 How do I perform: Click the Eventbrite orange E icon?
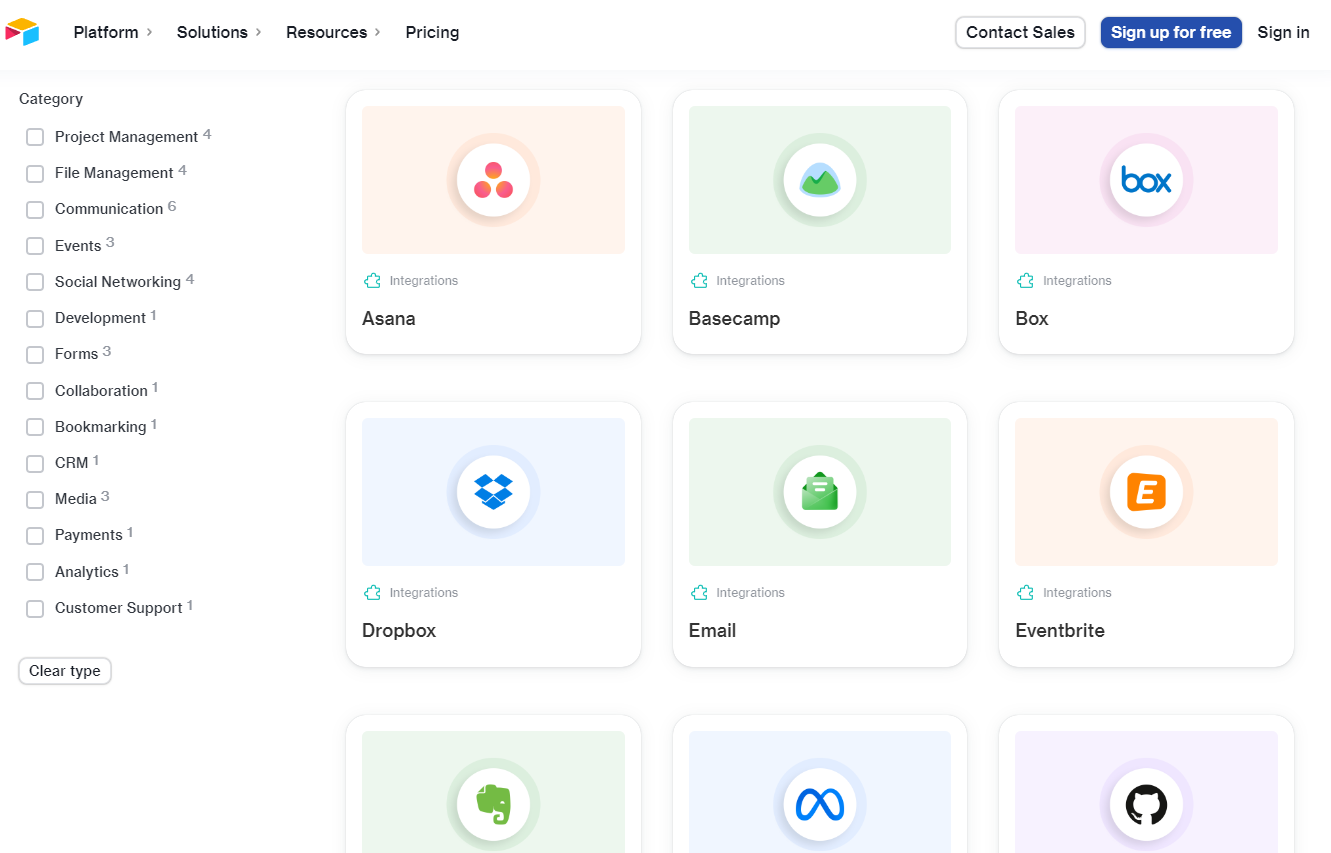[x=1146, y=492]
